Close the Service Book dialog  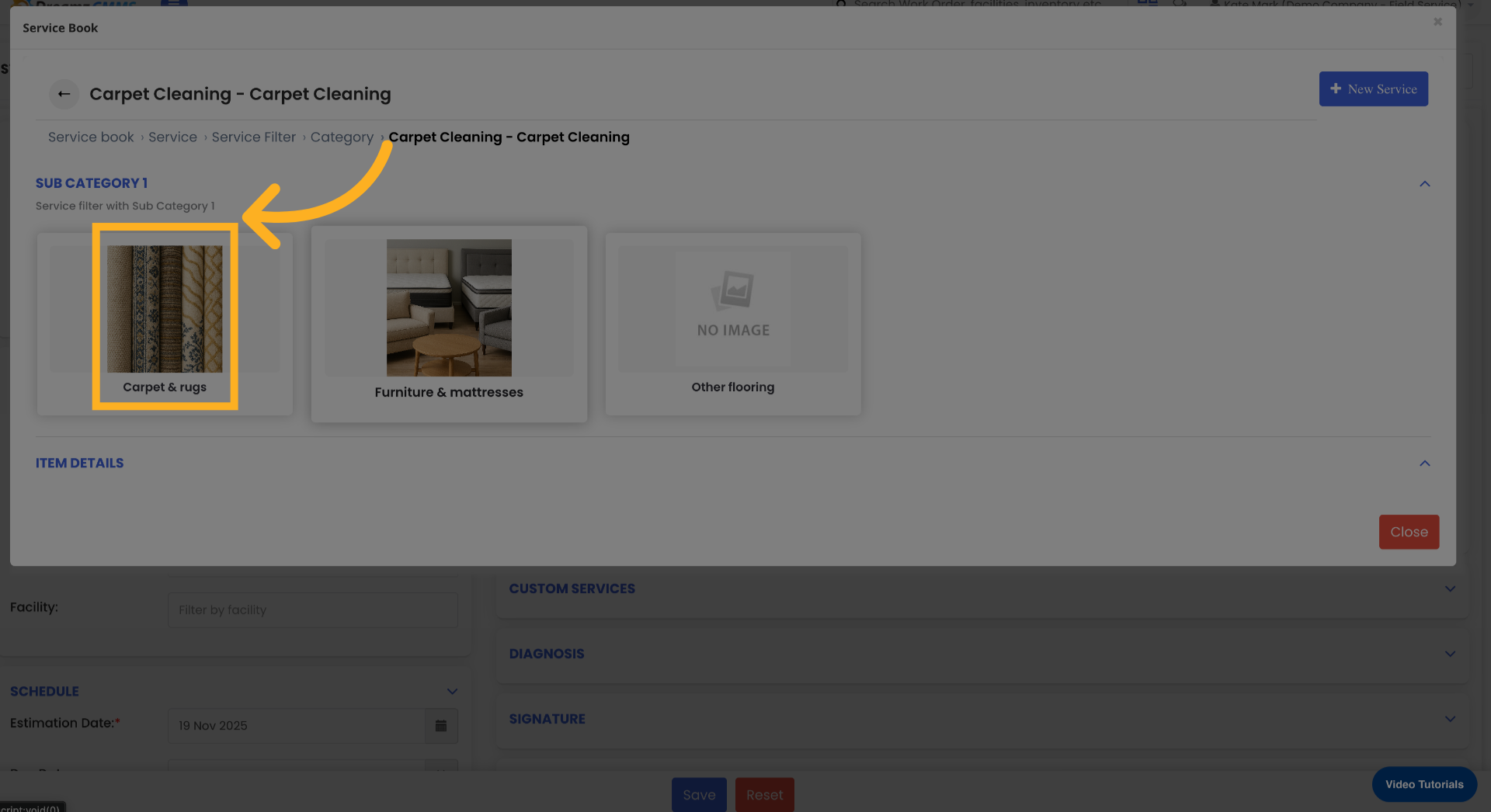coord(1409,532)
